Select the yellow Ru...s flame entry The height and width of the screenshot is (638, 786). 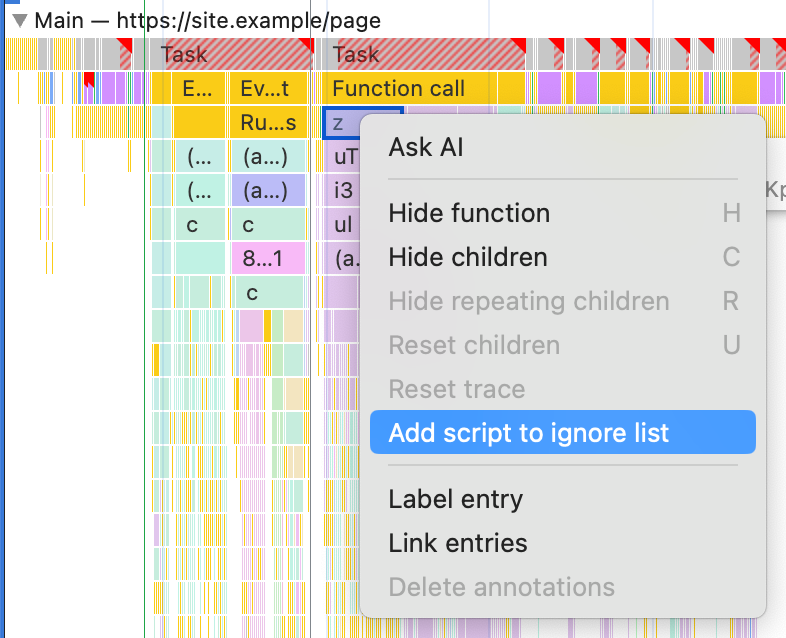[x=268, y=123]
